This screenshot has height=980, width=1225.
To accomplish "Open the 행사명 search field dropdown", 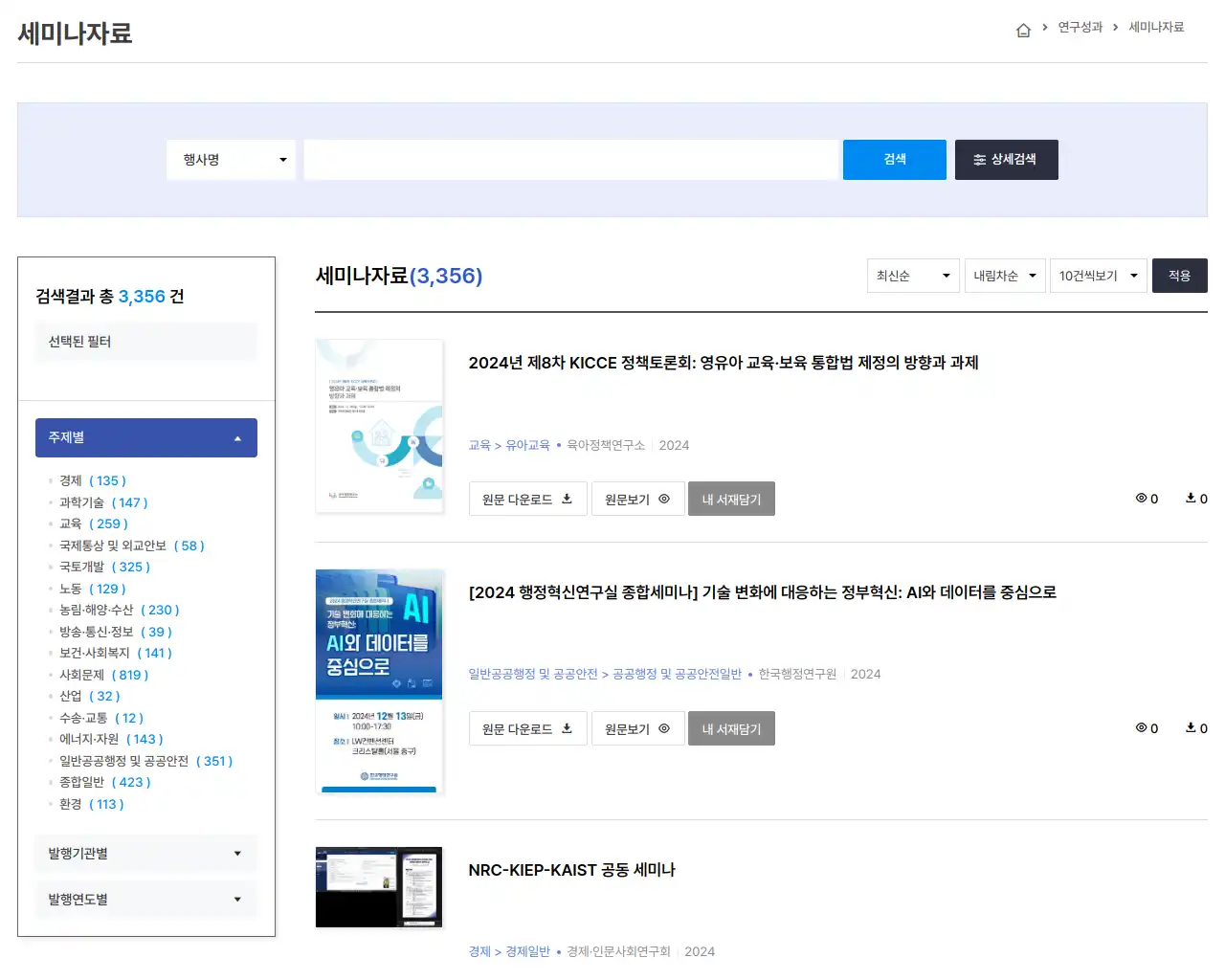I will pyautogui.click(x=230, y=160).
